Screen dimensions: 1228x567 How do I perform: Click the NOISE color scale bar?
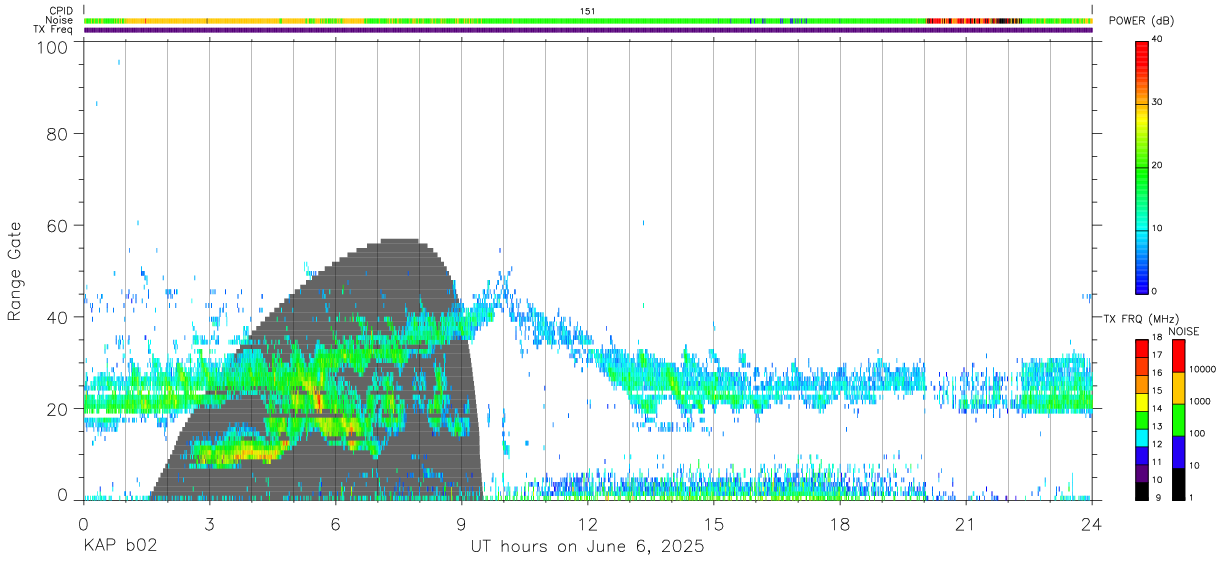pyautogui.click(x=1178, y=419)
